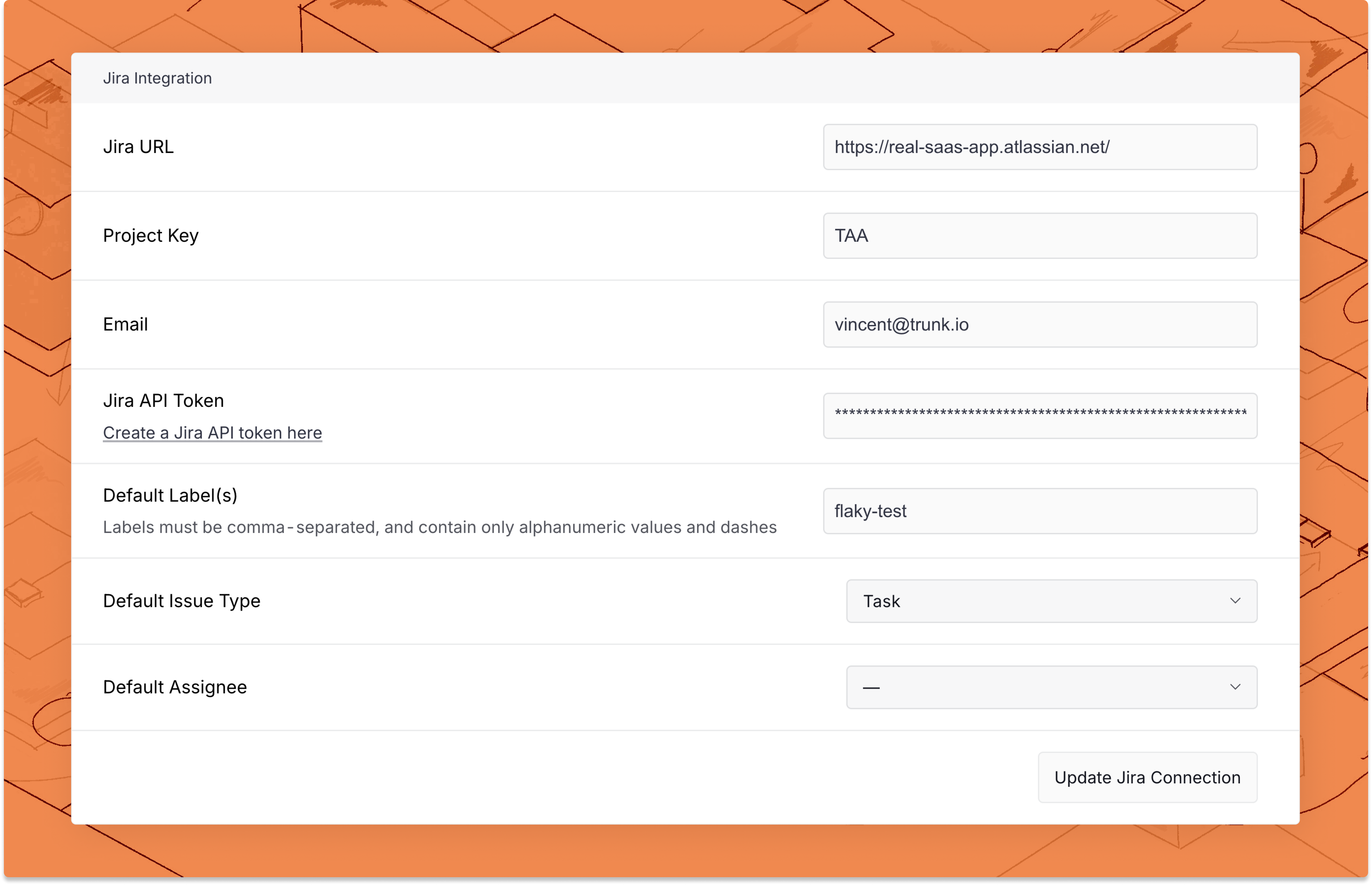
Task: Click the Jira URL input field
Action: click(x=1040, y=147)
